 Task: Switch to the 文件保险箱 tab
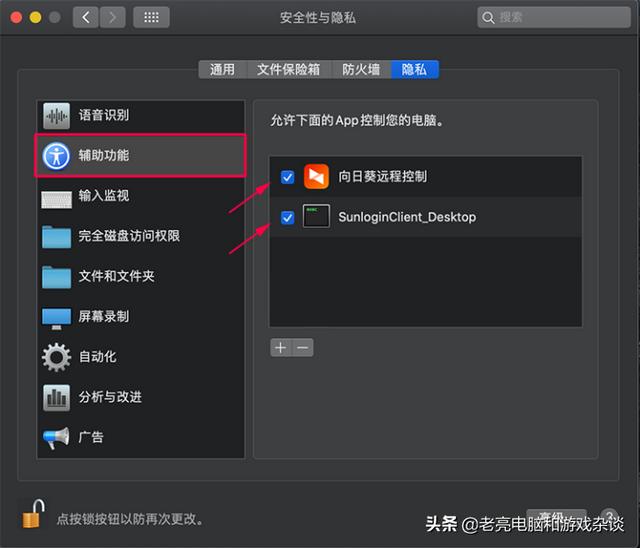[x=289, y=69]
